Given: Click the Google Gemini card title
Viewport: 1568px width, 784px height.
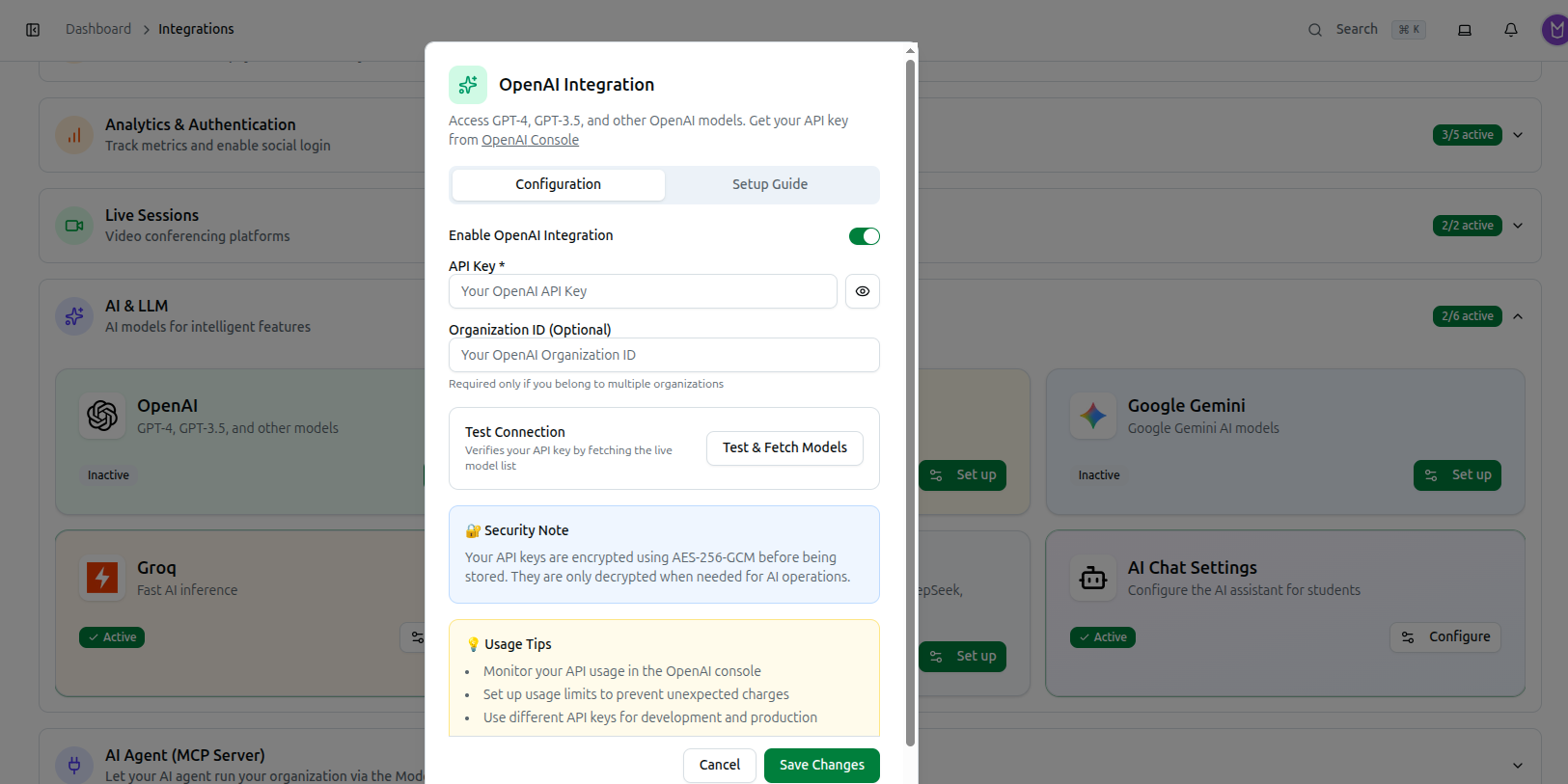Looking at the screenshot, I should [x=1187, y=406].
